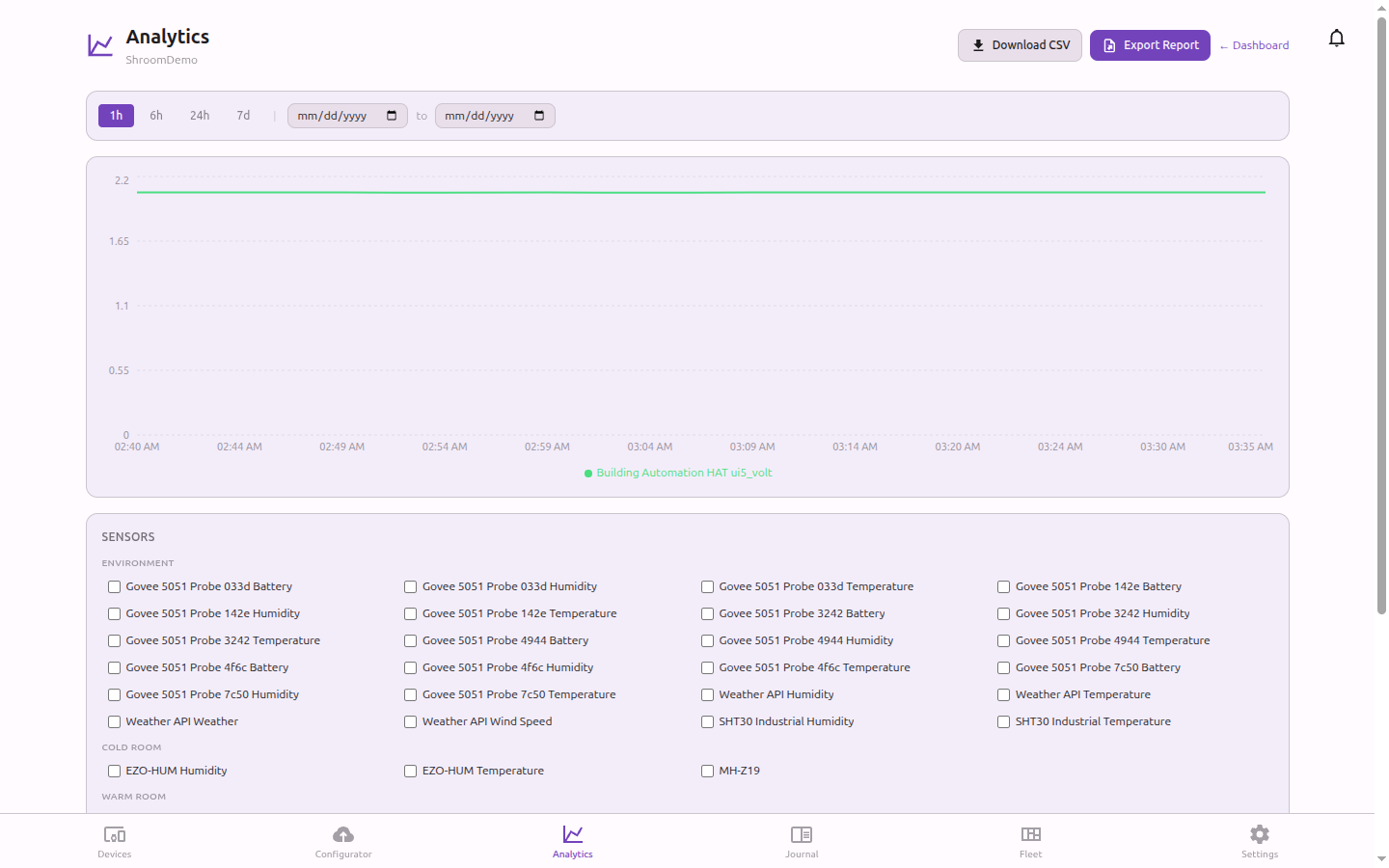Tick Govee 5051 Probe 3242 Humidity

(x=1003, y=613)
